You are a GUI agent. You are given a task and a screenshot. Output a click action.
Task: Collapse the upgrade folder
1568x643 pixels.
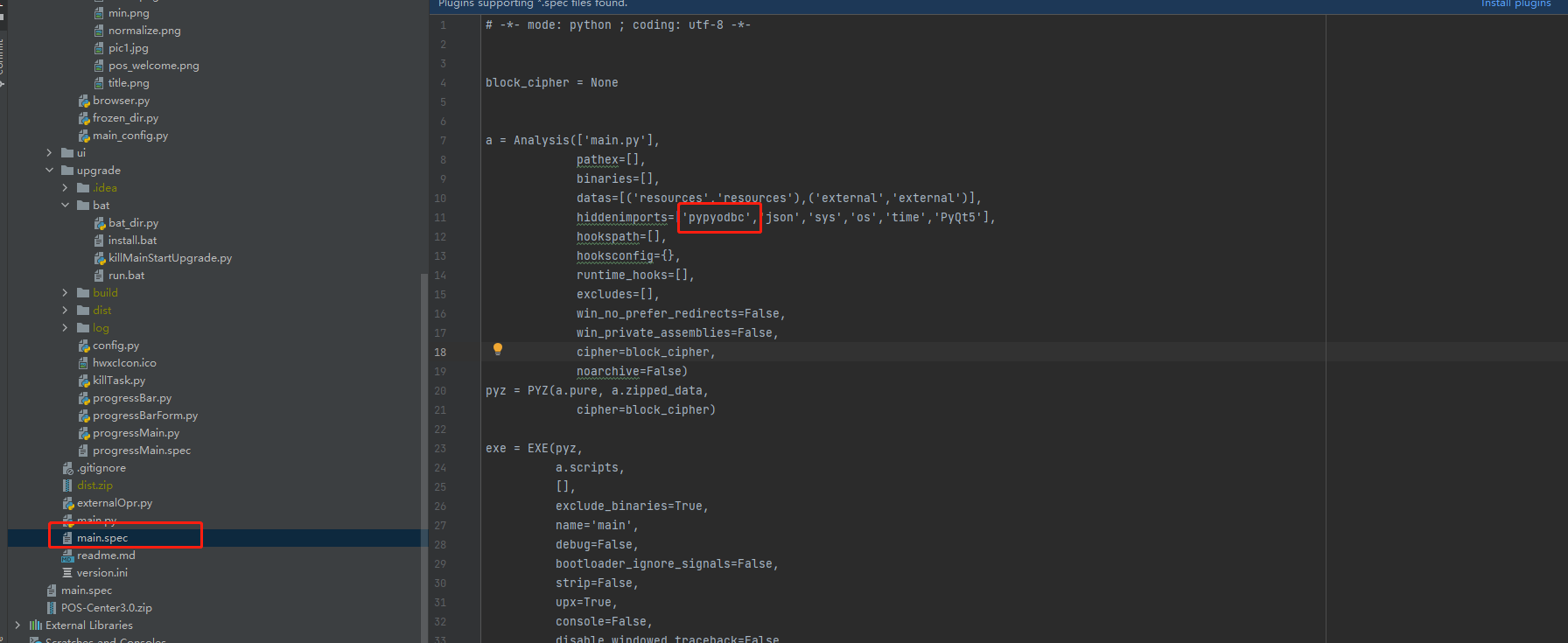click(x=50, y=171)
